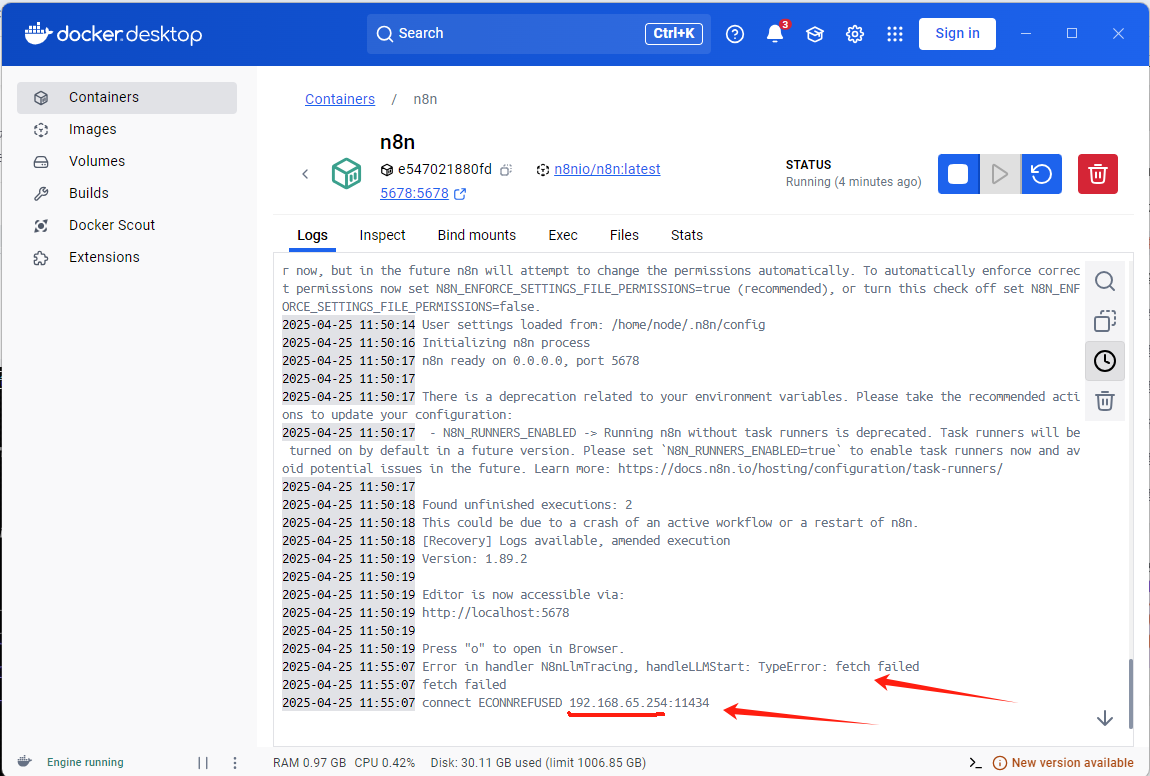Viewport: 1150px width, 776px height.
Task: Click the CPU 0.42% status text
Action: (x=384, y=763)
